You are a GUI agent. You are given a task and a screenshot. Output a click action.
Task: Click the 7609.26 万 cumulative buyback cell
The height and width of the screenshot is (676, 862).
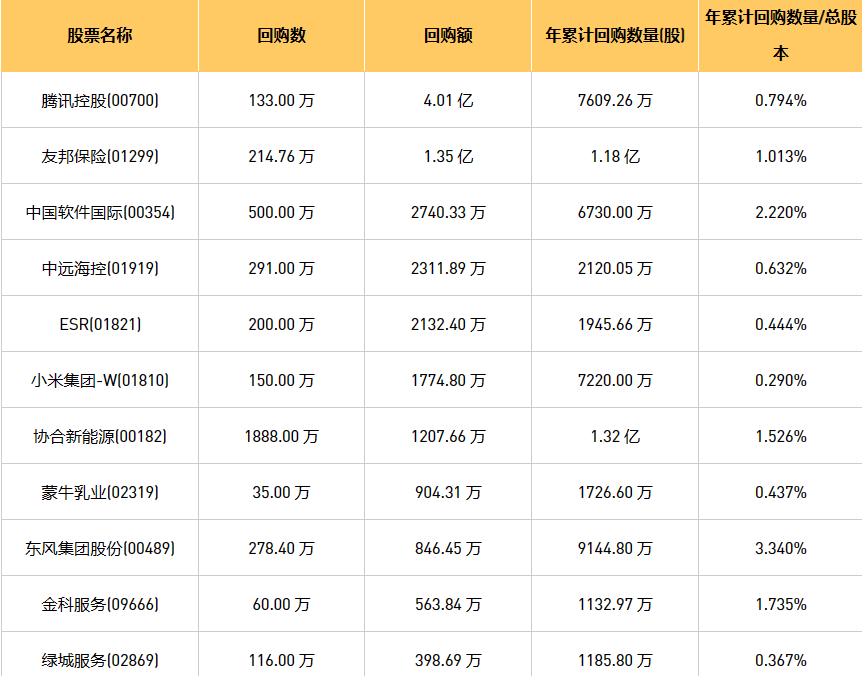[615, 101]
